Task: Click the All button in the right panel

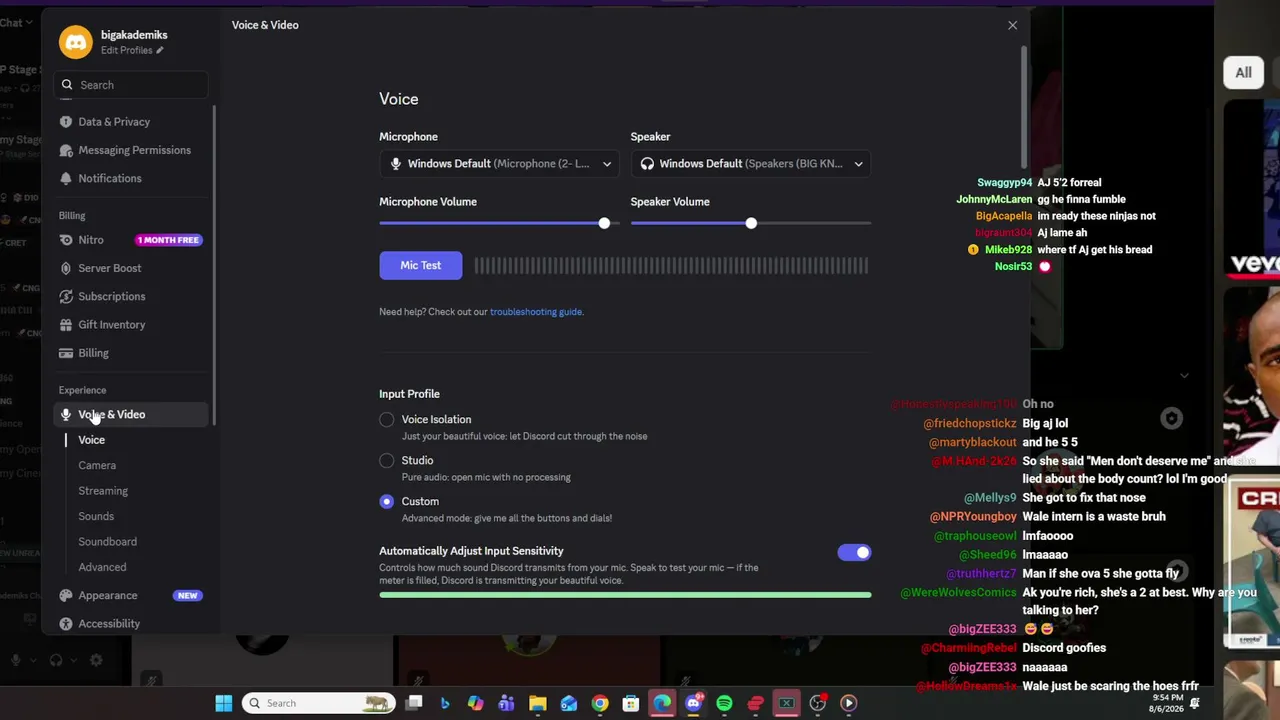Action: click(1243, 72)
